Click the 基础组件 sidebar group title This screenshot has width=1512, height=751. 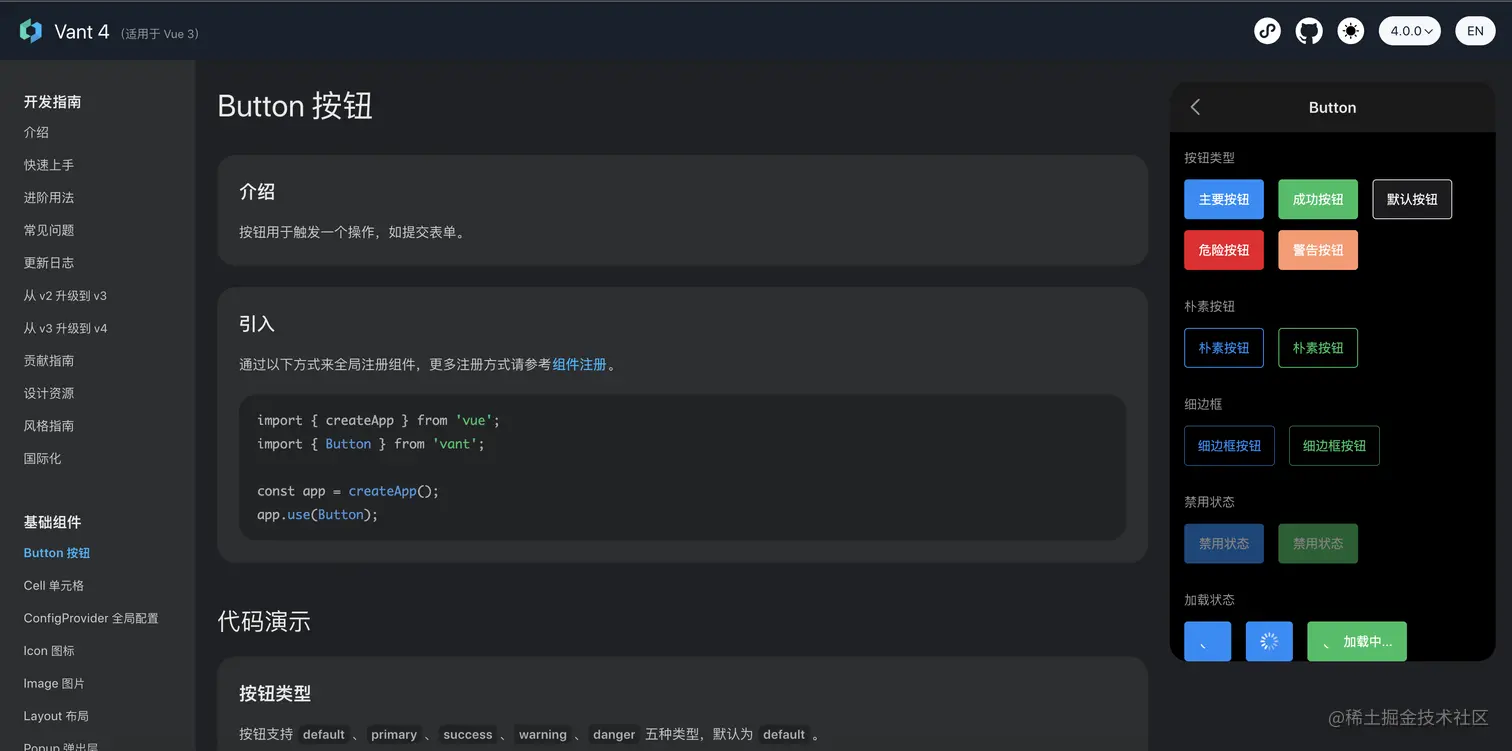(x=53, y=522)
